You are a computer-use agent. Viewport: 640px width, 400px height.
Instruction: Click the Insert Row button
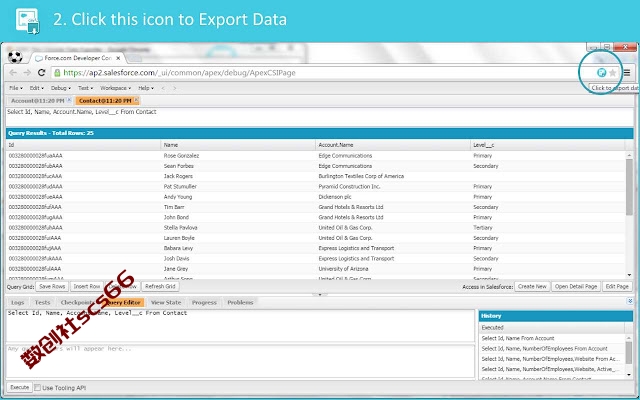point(87,287)
